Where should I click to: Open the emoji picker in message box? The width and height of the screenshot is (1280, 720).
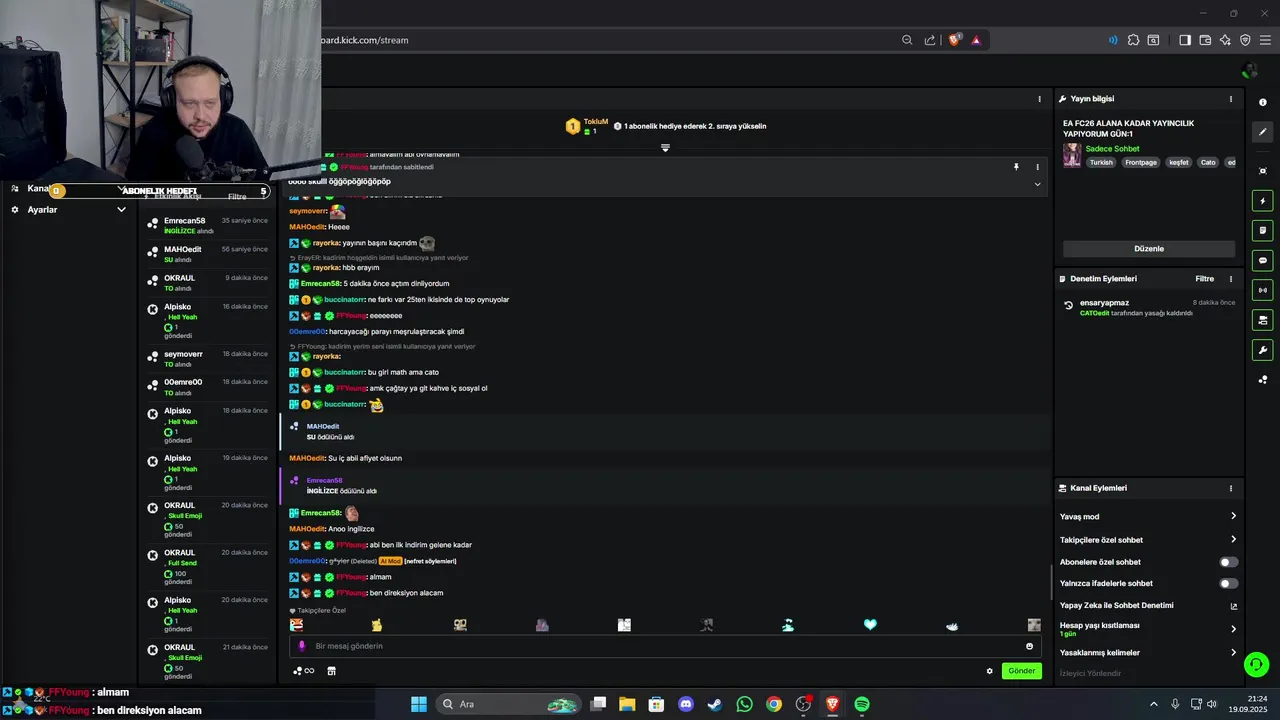point(1030,646)
